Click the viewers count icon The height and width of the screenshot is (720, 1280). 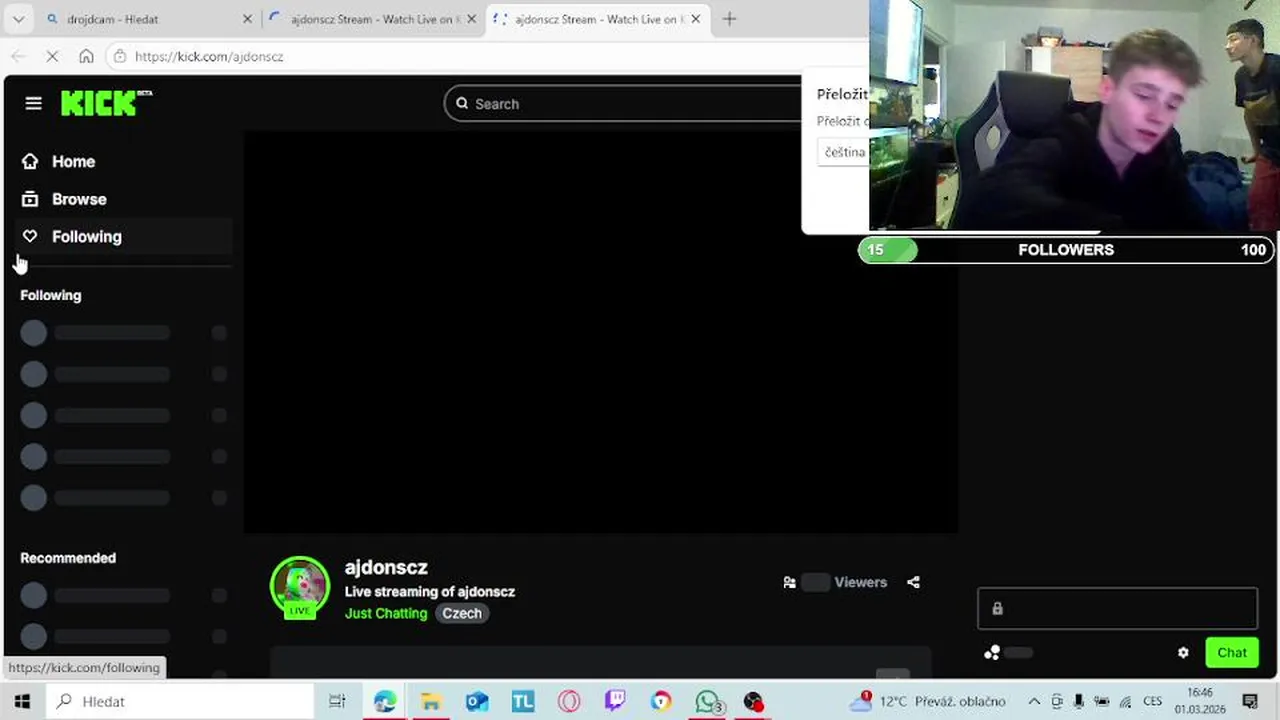point(790,582)
